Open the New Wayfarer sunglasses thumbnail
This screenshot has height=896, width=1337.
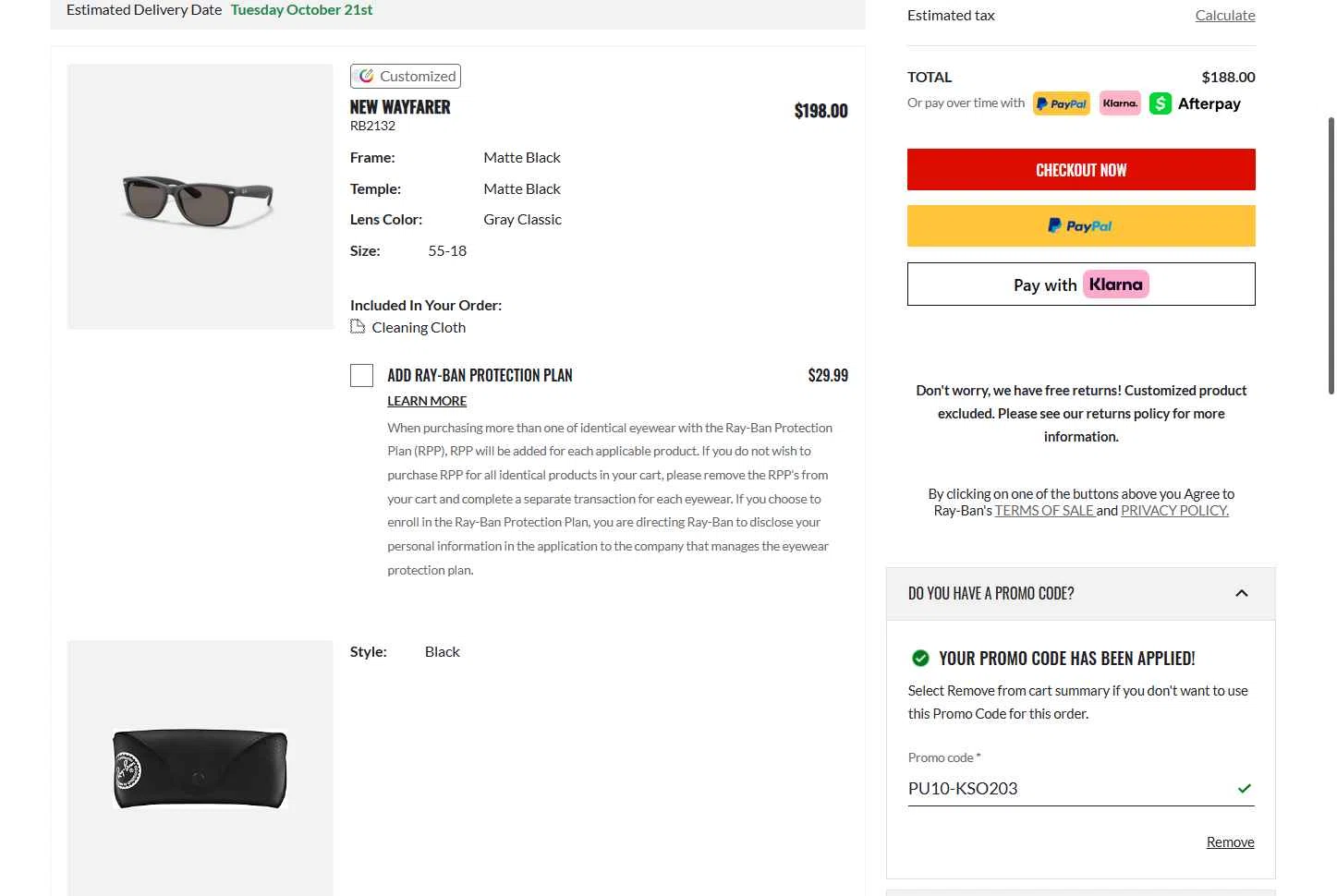pos(200,197)
